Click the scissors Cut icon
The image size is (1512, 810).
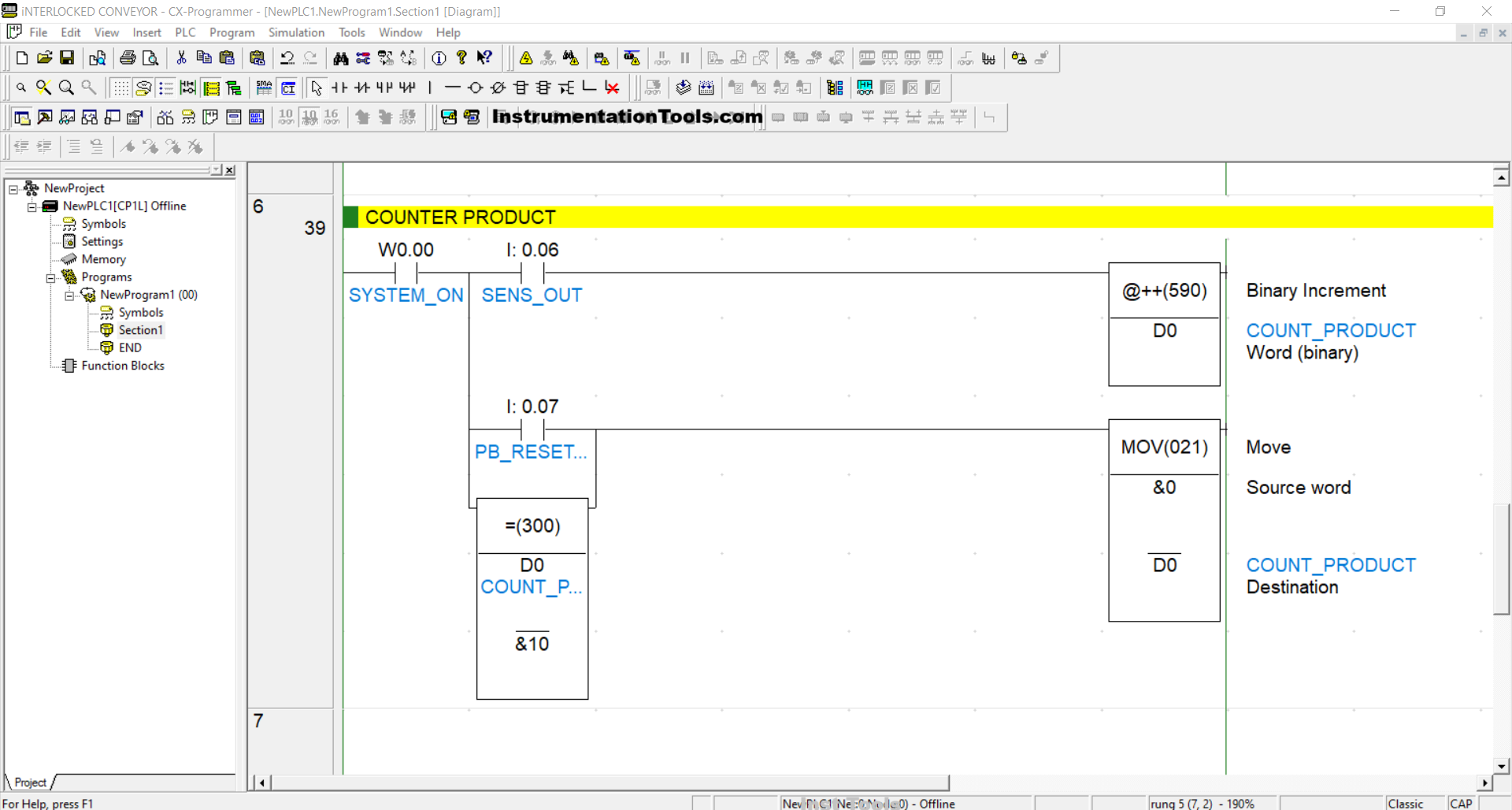point(181,58)
